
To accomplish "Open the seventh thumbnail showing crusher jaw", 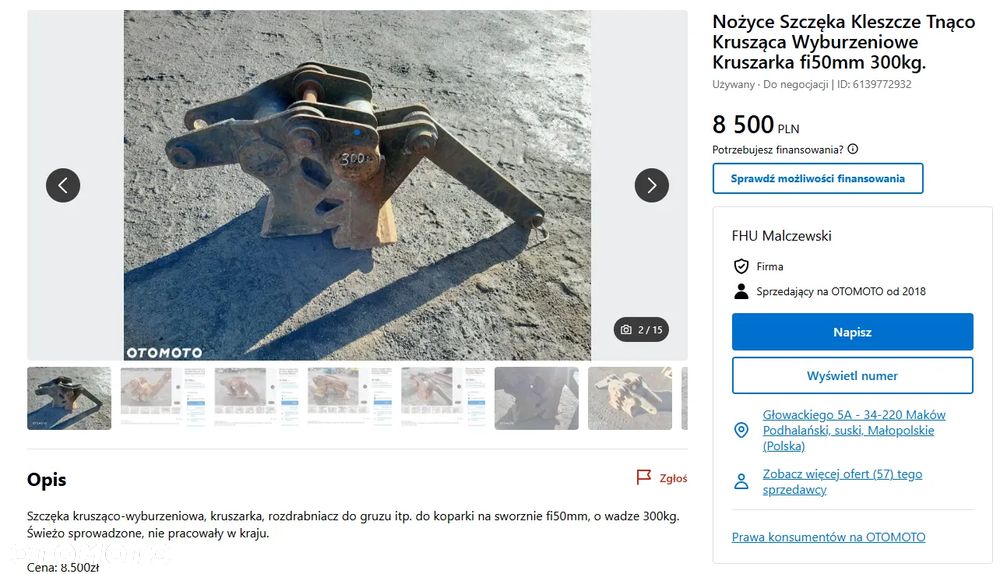I will pos(630,398).
